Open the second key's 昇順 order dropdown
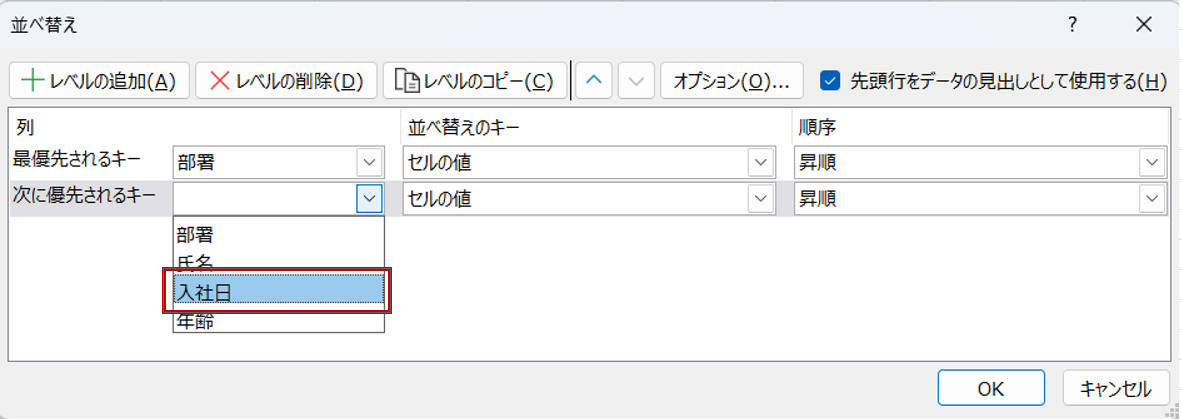The width and height of the screenshot is (1182, 419). coord(1153,199)
